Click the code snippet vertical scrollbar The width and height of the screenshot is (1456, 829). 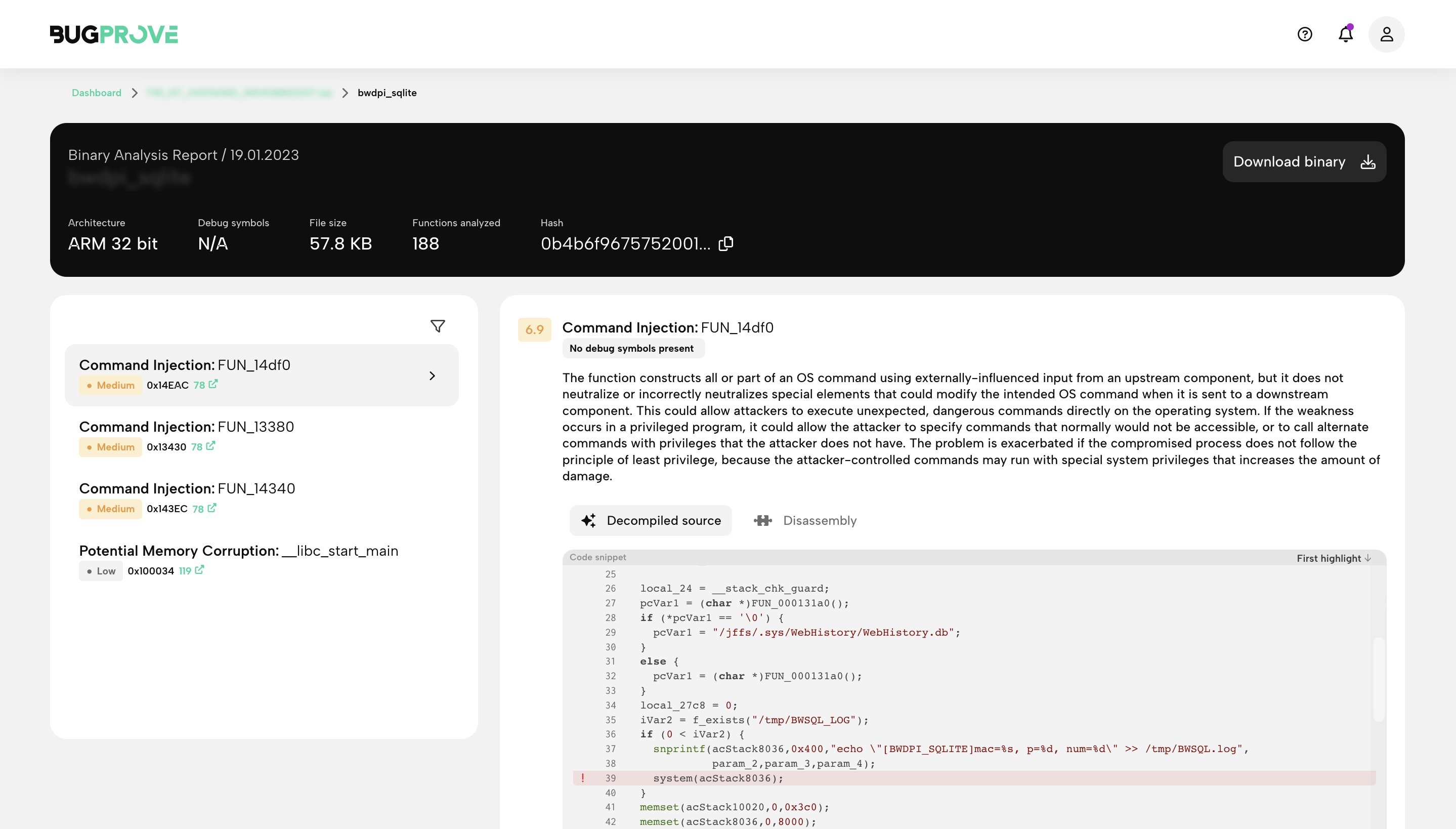coord(1378,679)
